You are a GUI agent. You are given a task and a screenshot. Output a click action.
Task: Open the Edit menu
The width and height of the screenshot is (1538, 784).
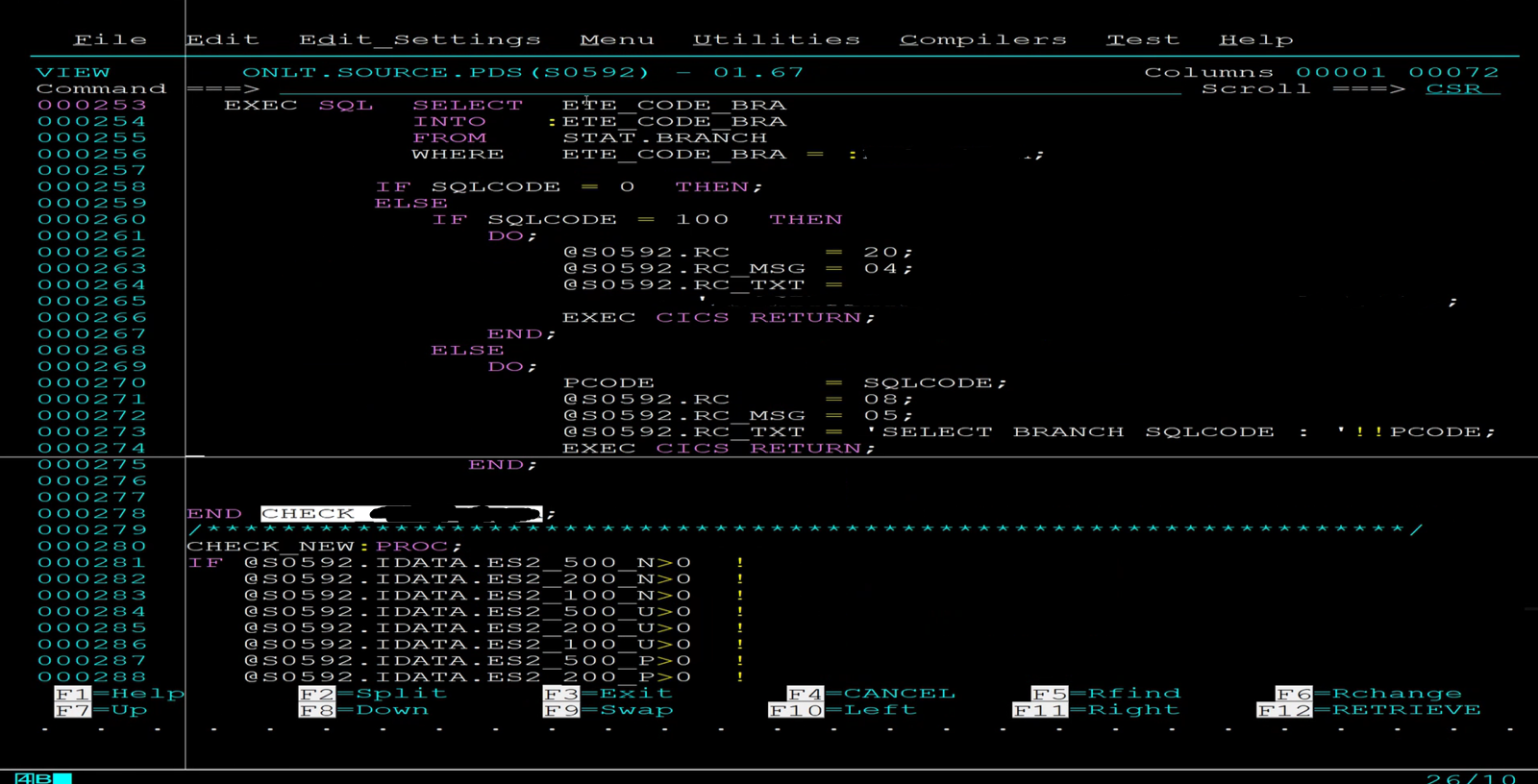(x=222, y=39)
